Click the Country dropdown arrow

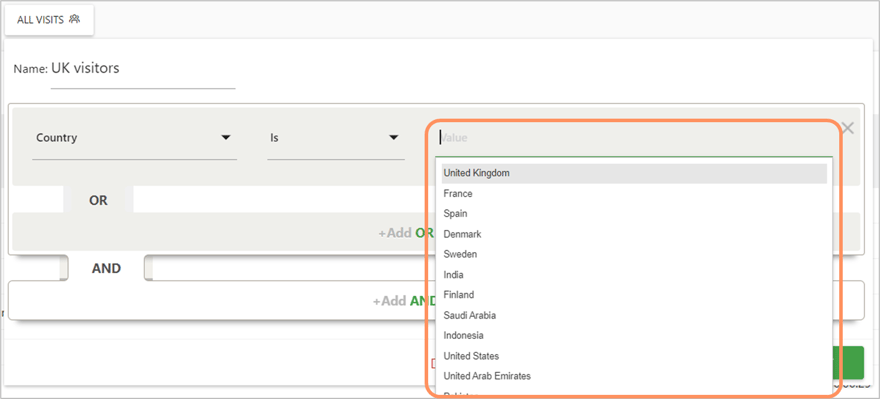pyautogui.click(x=226, y=137)
